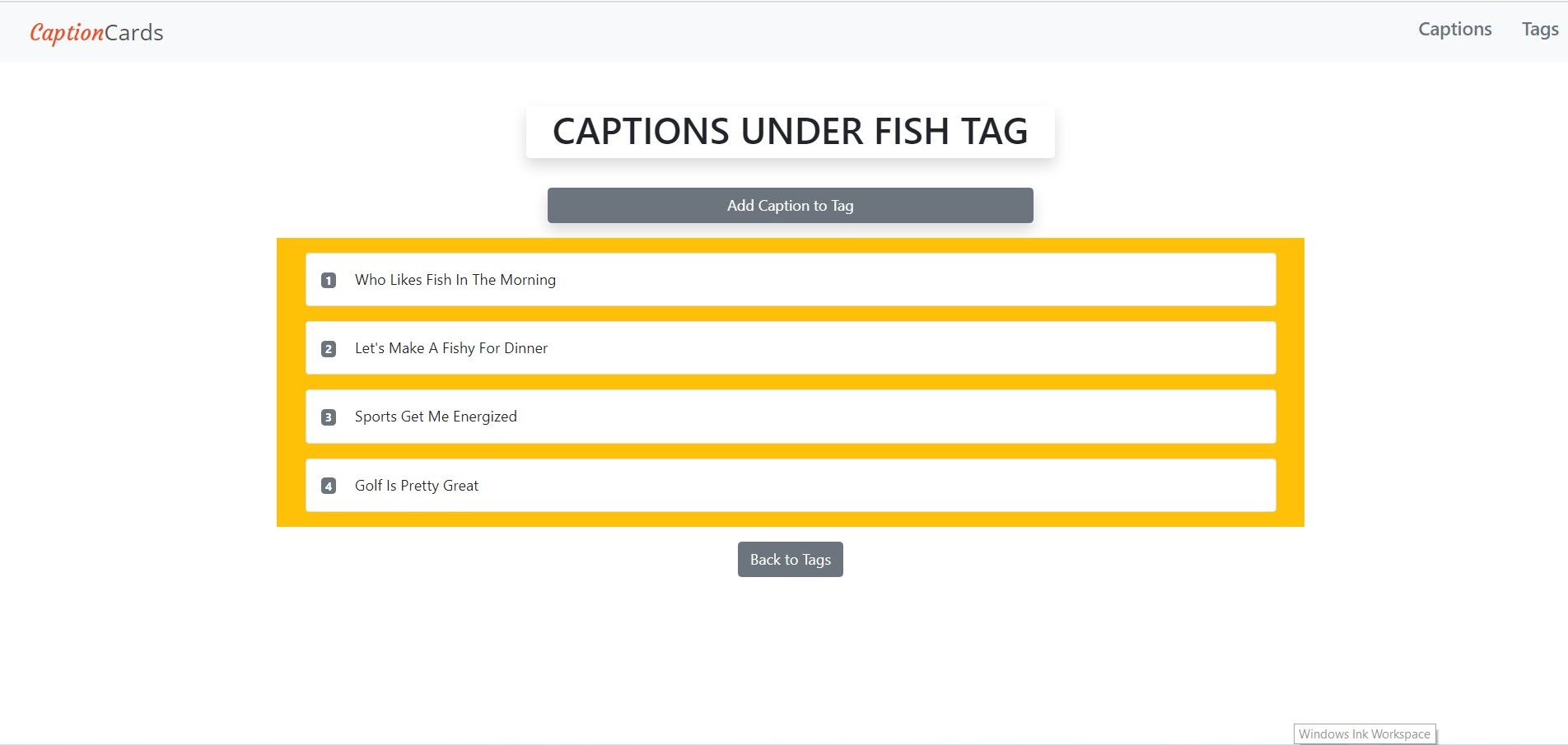Select caption Let's Make A Fishy For Dinner

click(451, 348)
